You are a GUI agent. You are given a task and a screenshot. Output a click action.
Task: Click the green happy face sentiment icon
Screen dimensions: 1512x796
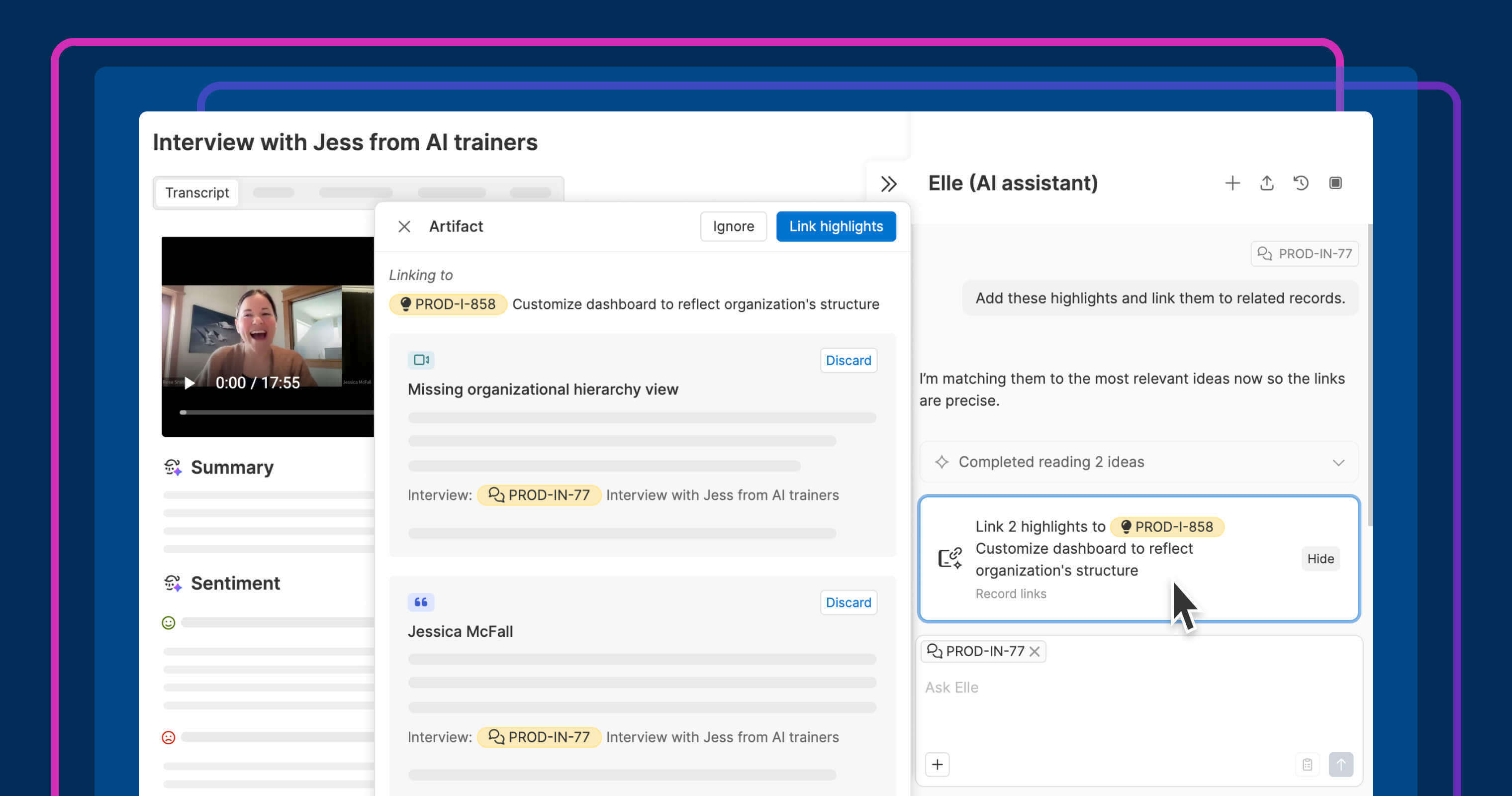(x=169, y=623)
